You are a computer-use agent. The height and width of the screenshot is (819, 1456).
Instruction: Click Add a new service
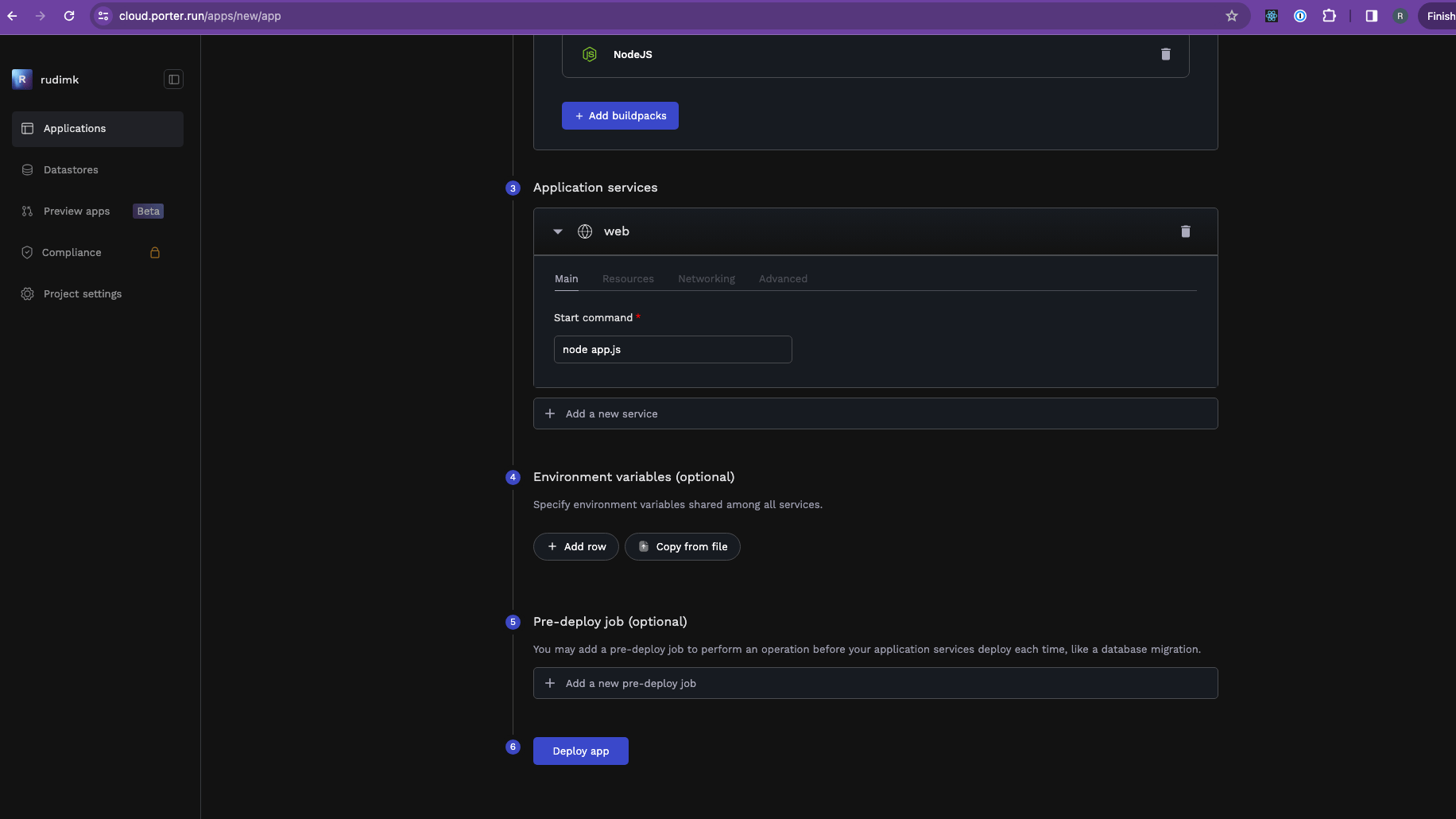(x=876, y=413)
